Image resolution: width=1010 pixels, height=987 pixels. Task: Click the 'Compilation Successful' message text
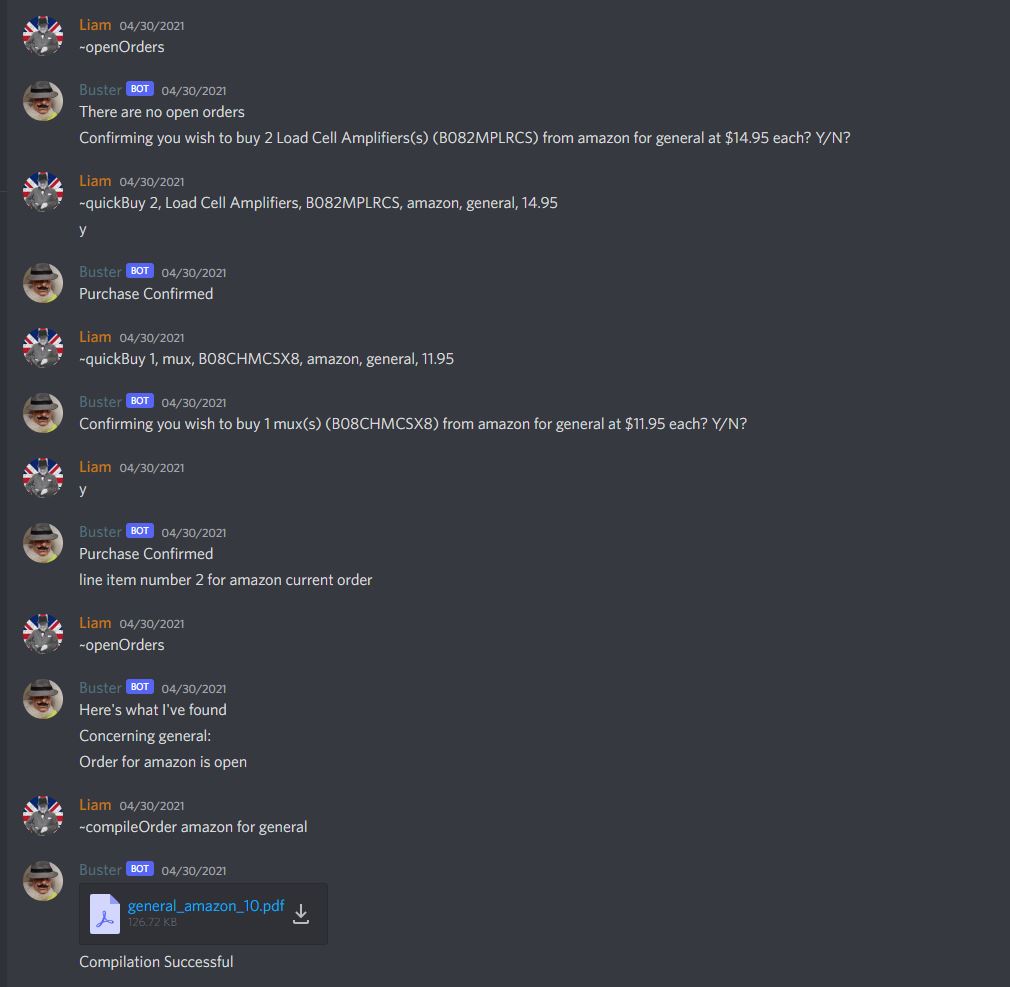[x=157, y=962]
